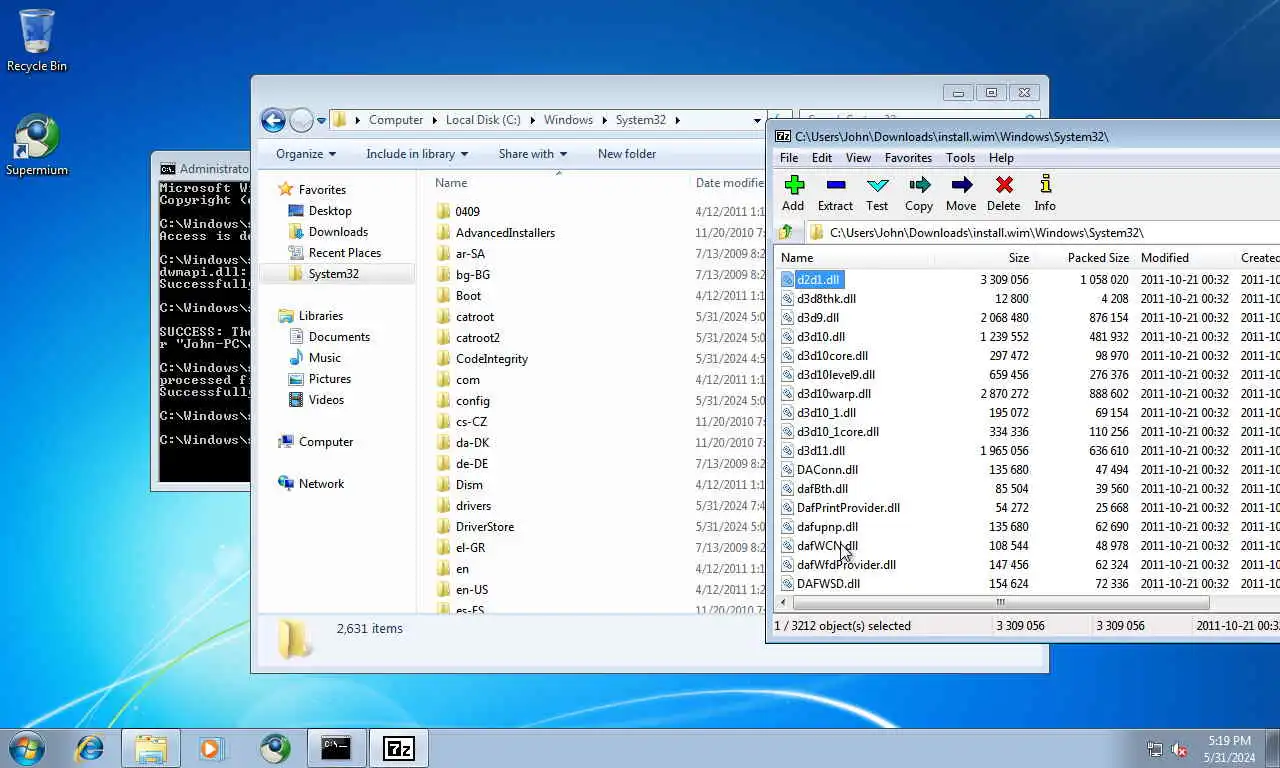Sort by Name column in 7-Zip

855,258
